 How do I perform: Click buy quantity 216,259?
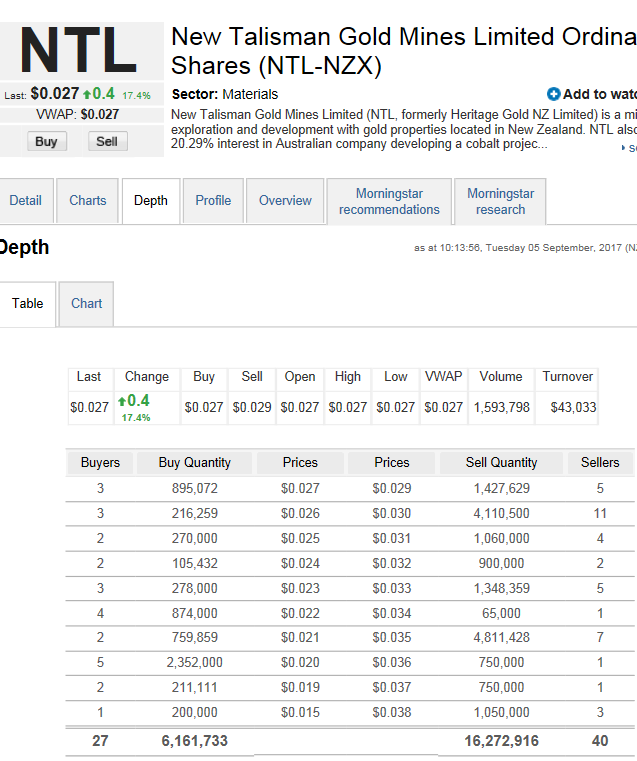[195, 513]
